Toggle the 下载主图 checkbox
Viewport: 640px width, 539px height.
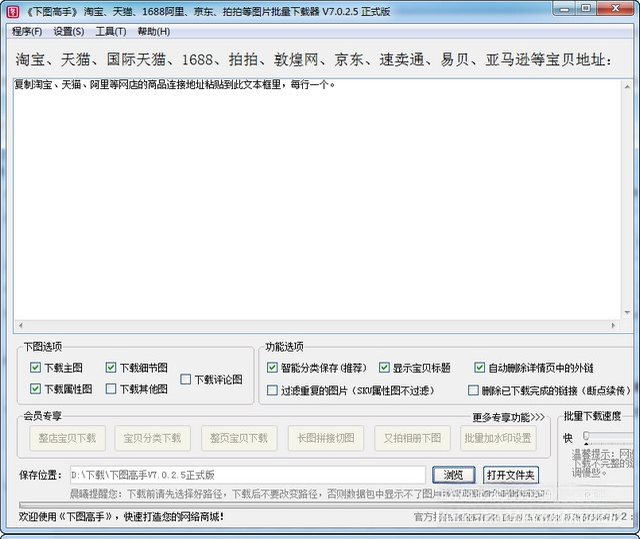(36, 368)
